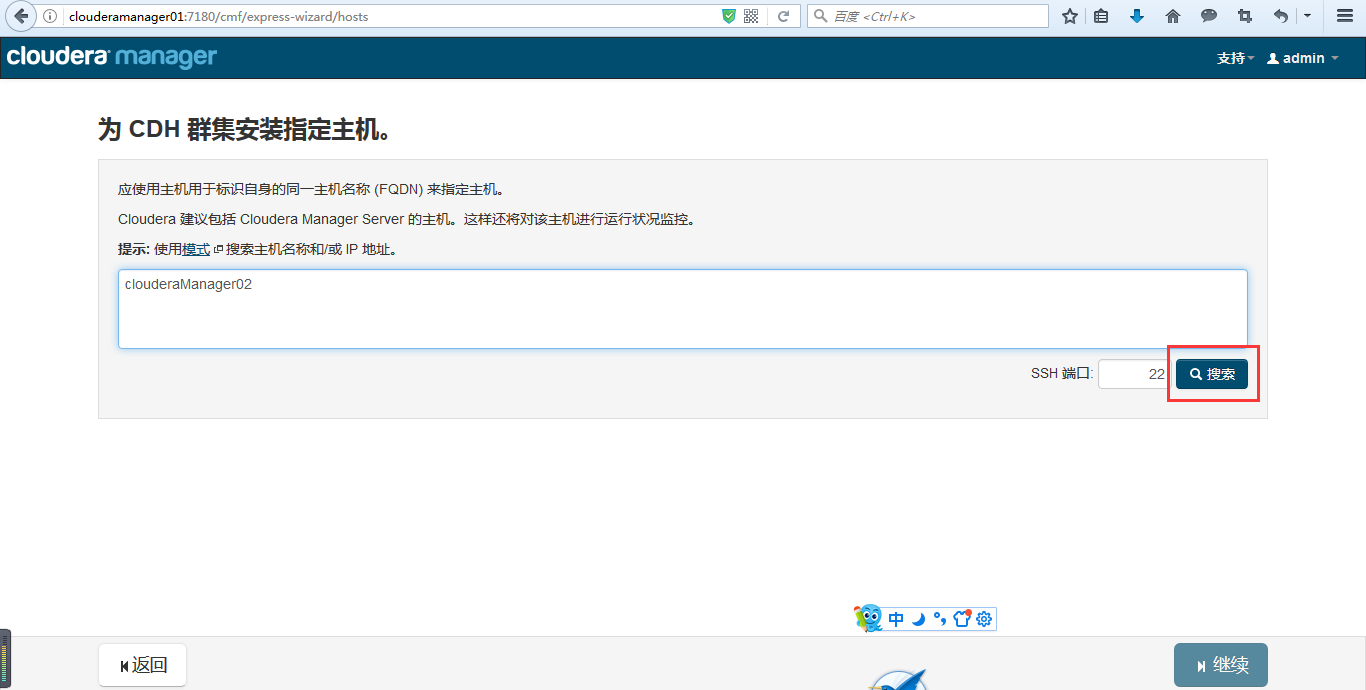The image size is (1366, 690).
Task: Click the hostnames text area with clouderaManager02
Action: (x=683, y=309)
